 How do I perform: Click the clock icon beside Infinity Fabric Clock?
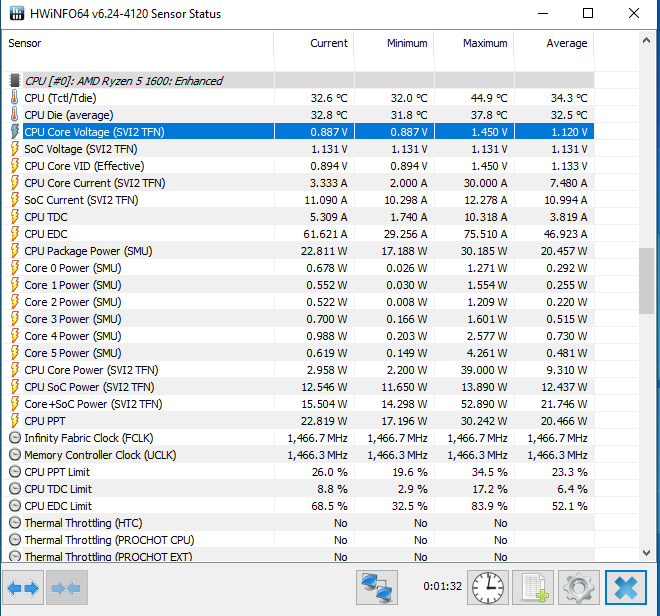15,438
